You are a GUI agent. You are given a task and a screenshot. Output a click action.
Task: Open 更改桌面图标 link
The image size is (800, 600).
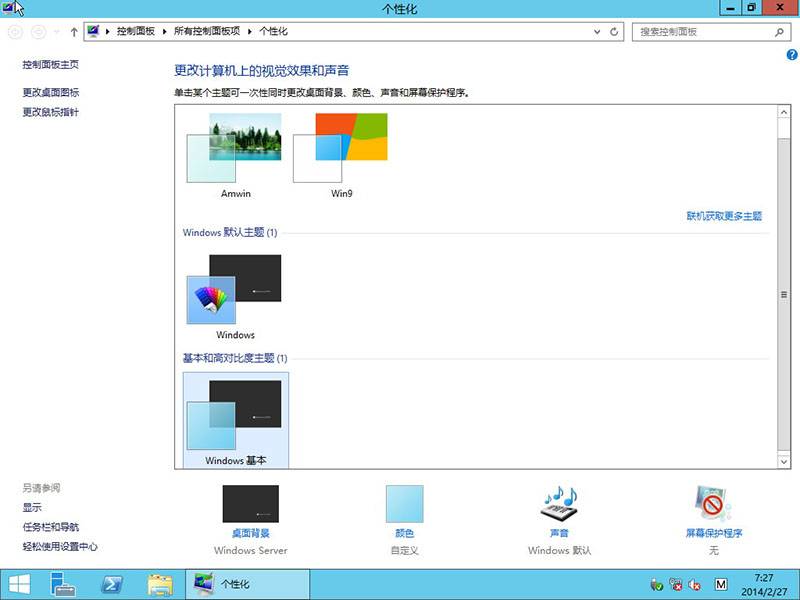[51, 92]
